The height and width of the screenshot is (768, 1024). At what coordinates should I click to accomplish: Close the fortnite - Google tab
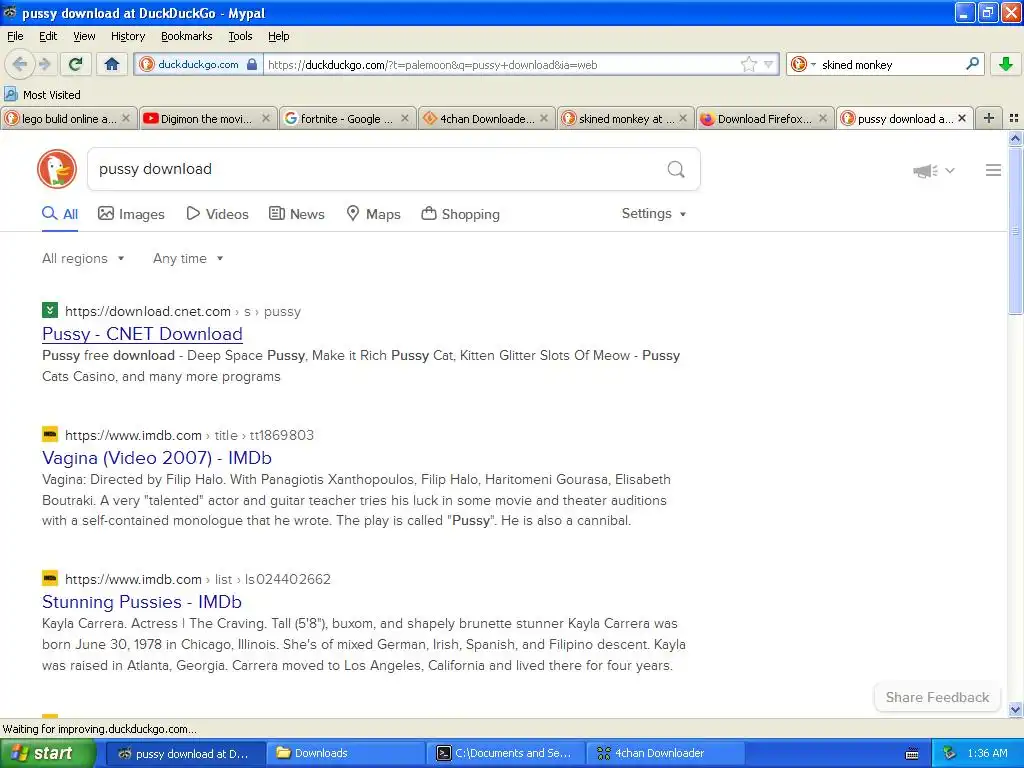coord(405,118)
